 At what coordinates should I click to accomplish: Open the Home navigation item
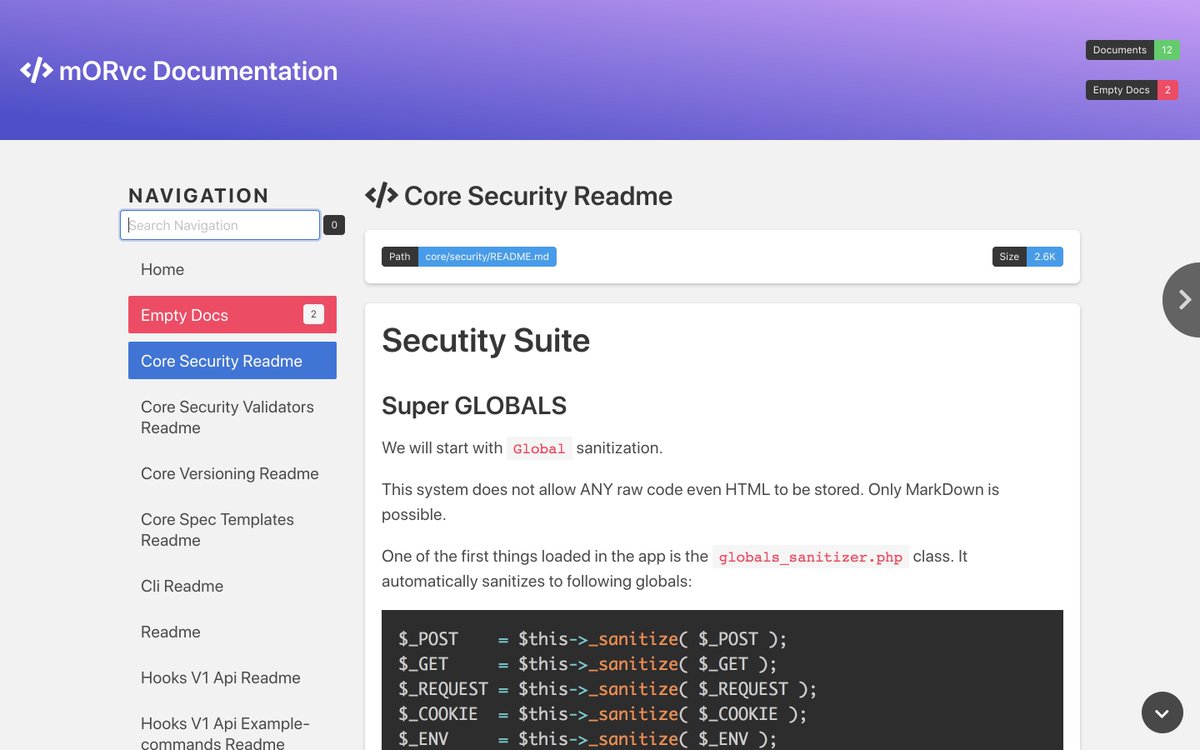pyautogui.click(x=232, y=269)
